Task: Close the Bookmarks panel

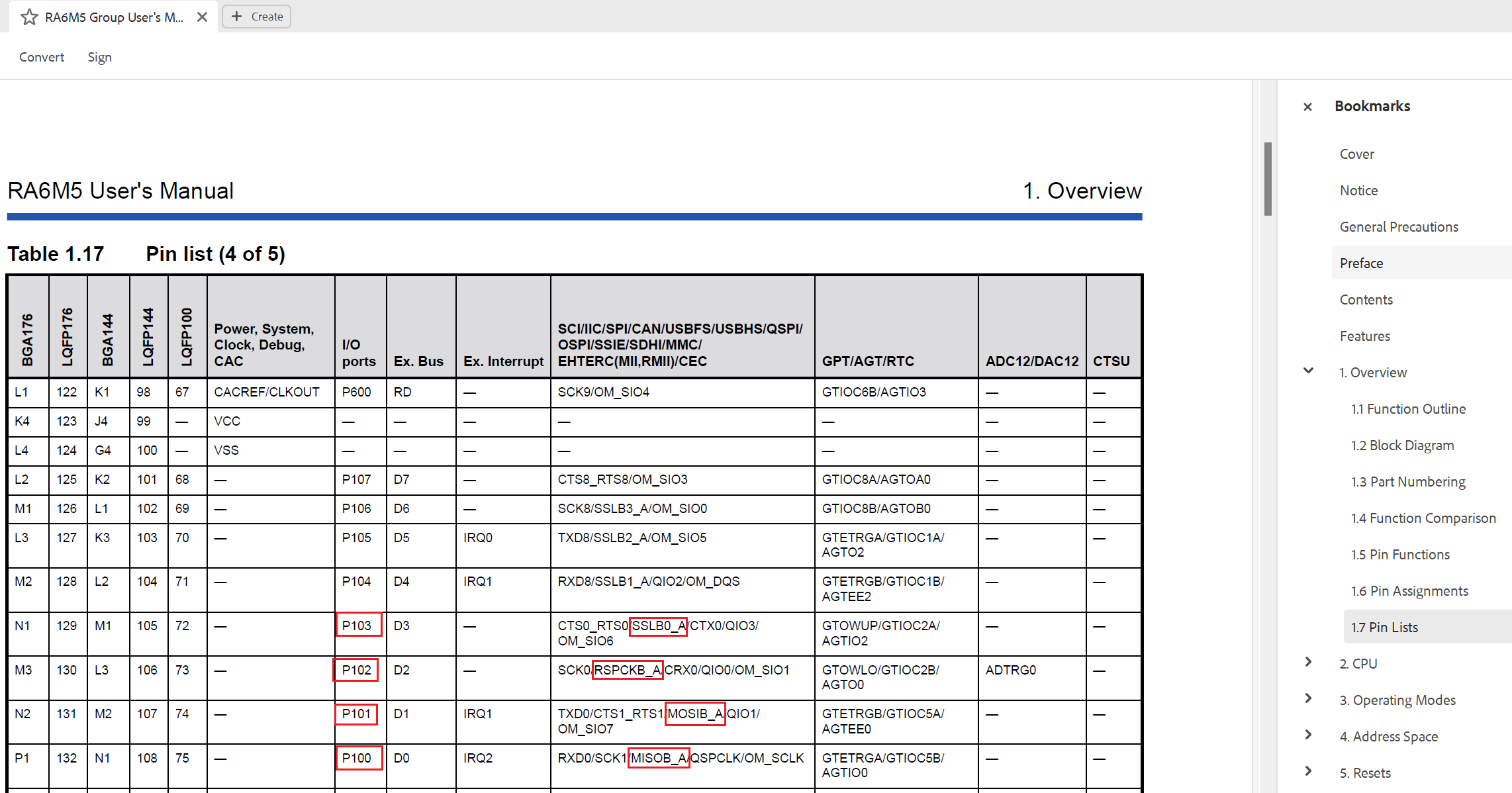Action: 1307,107
